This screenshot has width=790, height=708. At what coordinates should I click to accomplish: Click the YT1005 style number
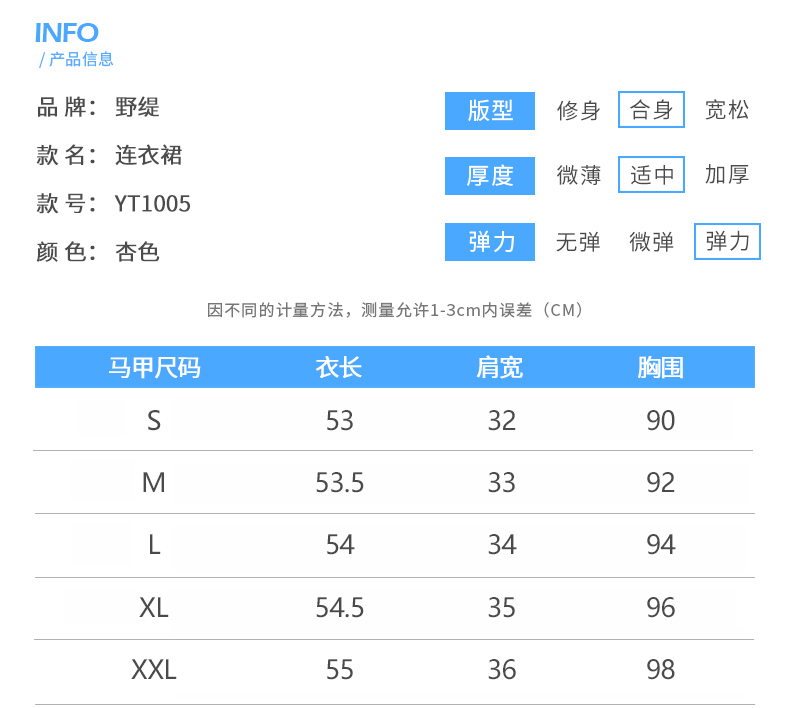153,204
